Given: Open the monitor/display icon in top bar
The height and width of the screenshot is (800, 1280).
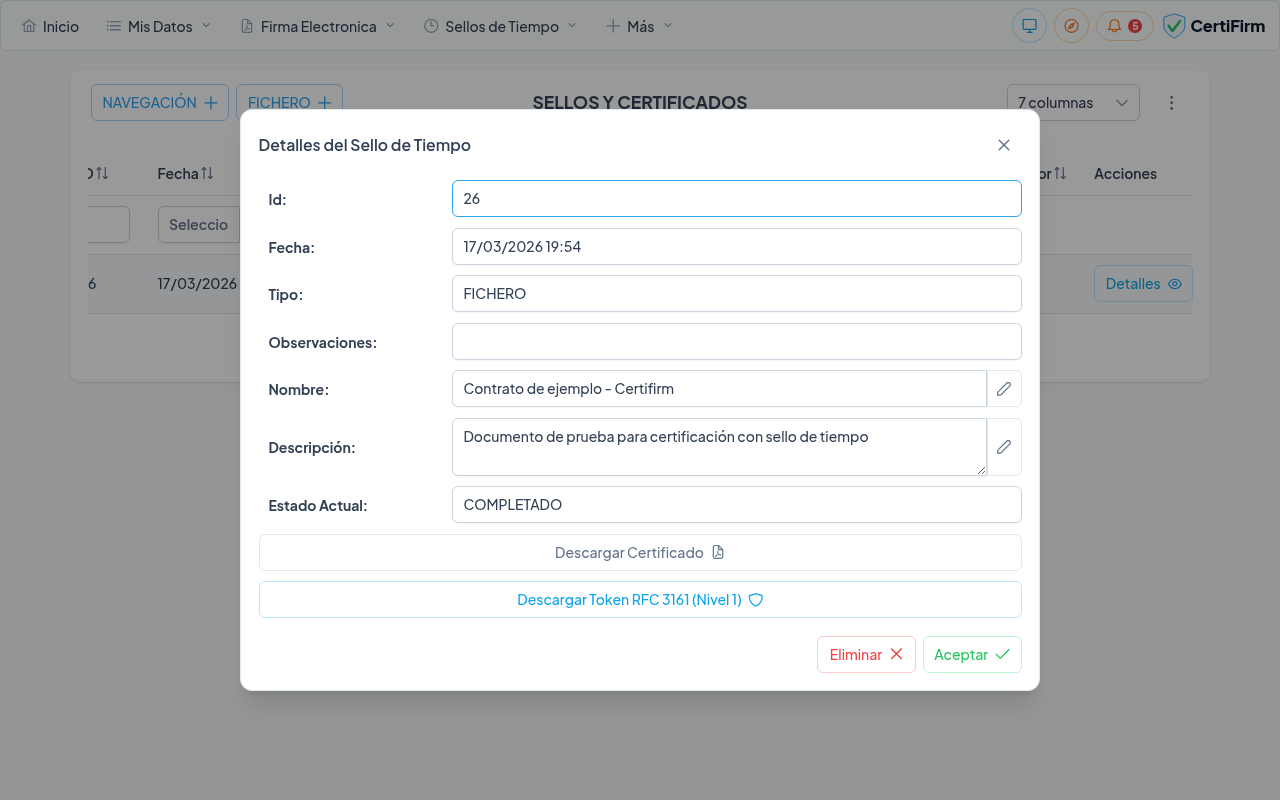Looking at the screenshot, I should tap(1029, 25).
